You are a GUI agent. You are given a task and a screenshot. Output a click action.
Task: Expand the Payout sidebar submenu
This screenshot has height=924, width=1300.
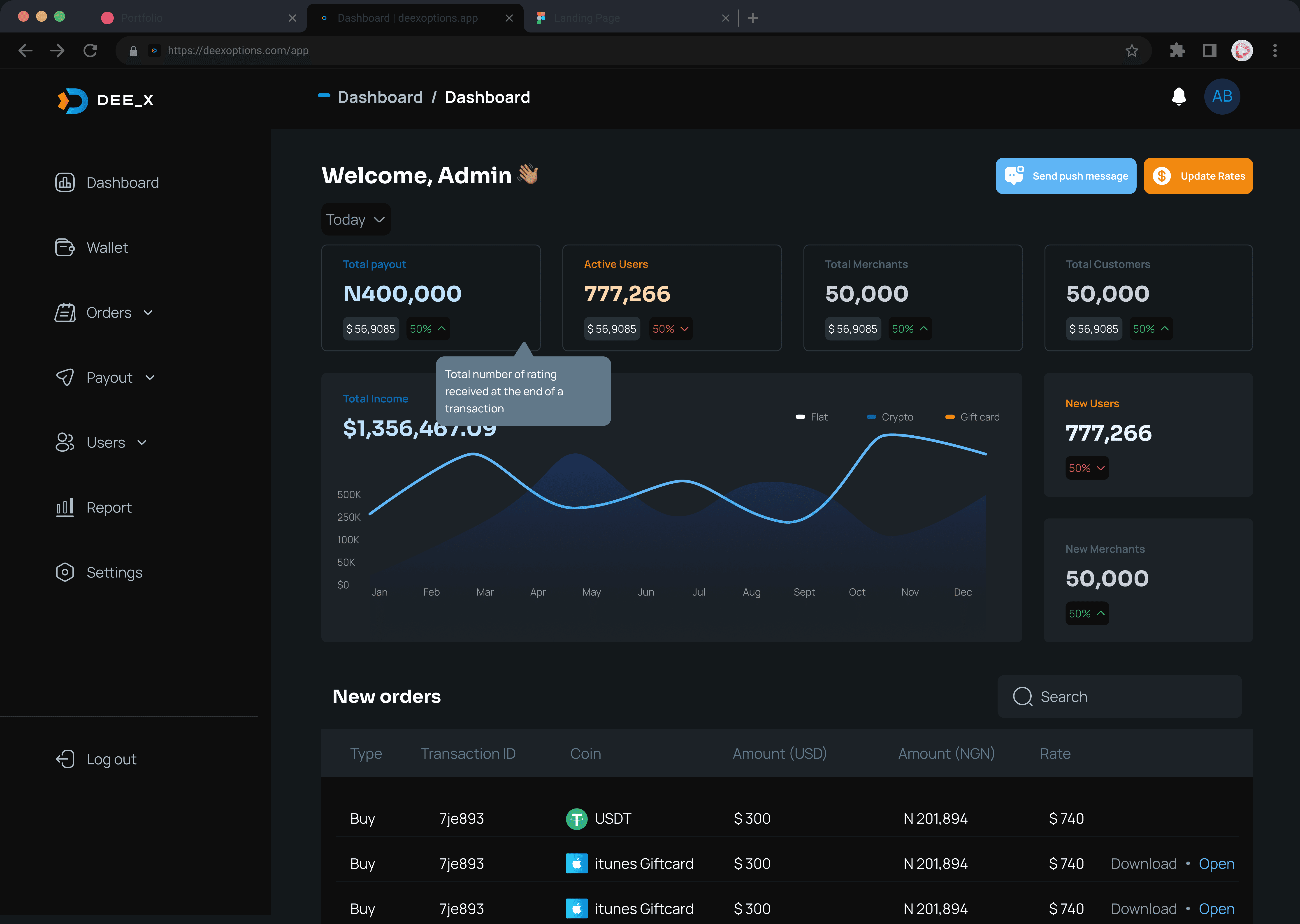tap(150, 378)
